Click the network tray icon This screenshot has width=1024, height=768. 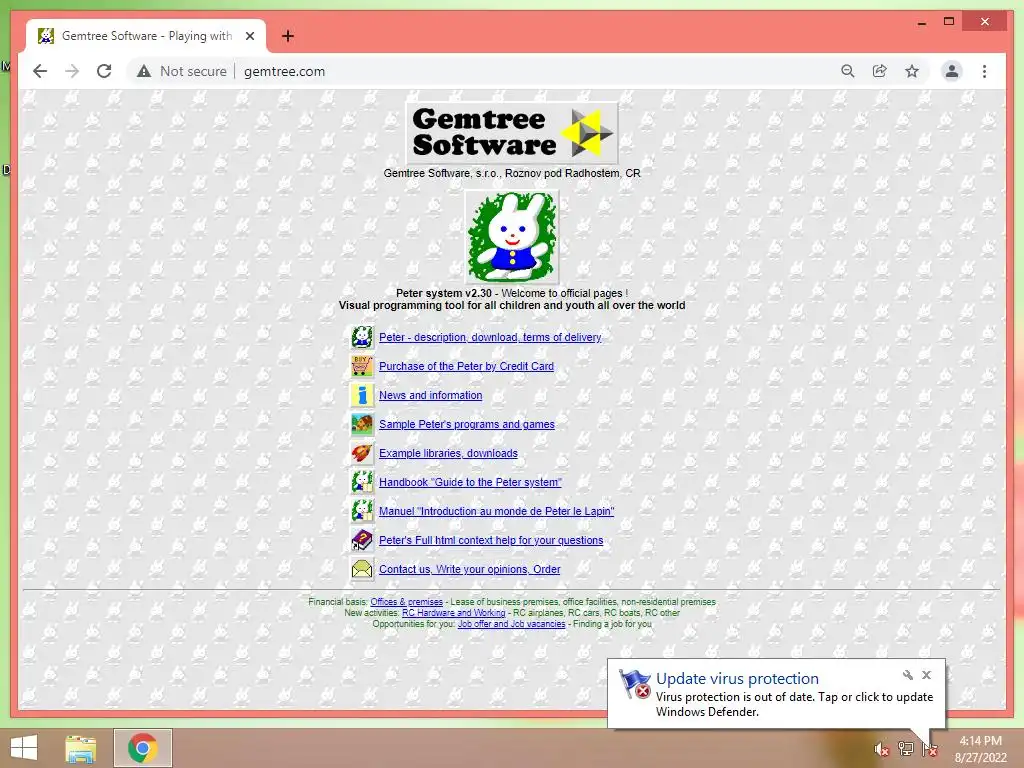[906, 749]
